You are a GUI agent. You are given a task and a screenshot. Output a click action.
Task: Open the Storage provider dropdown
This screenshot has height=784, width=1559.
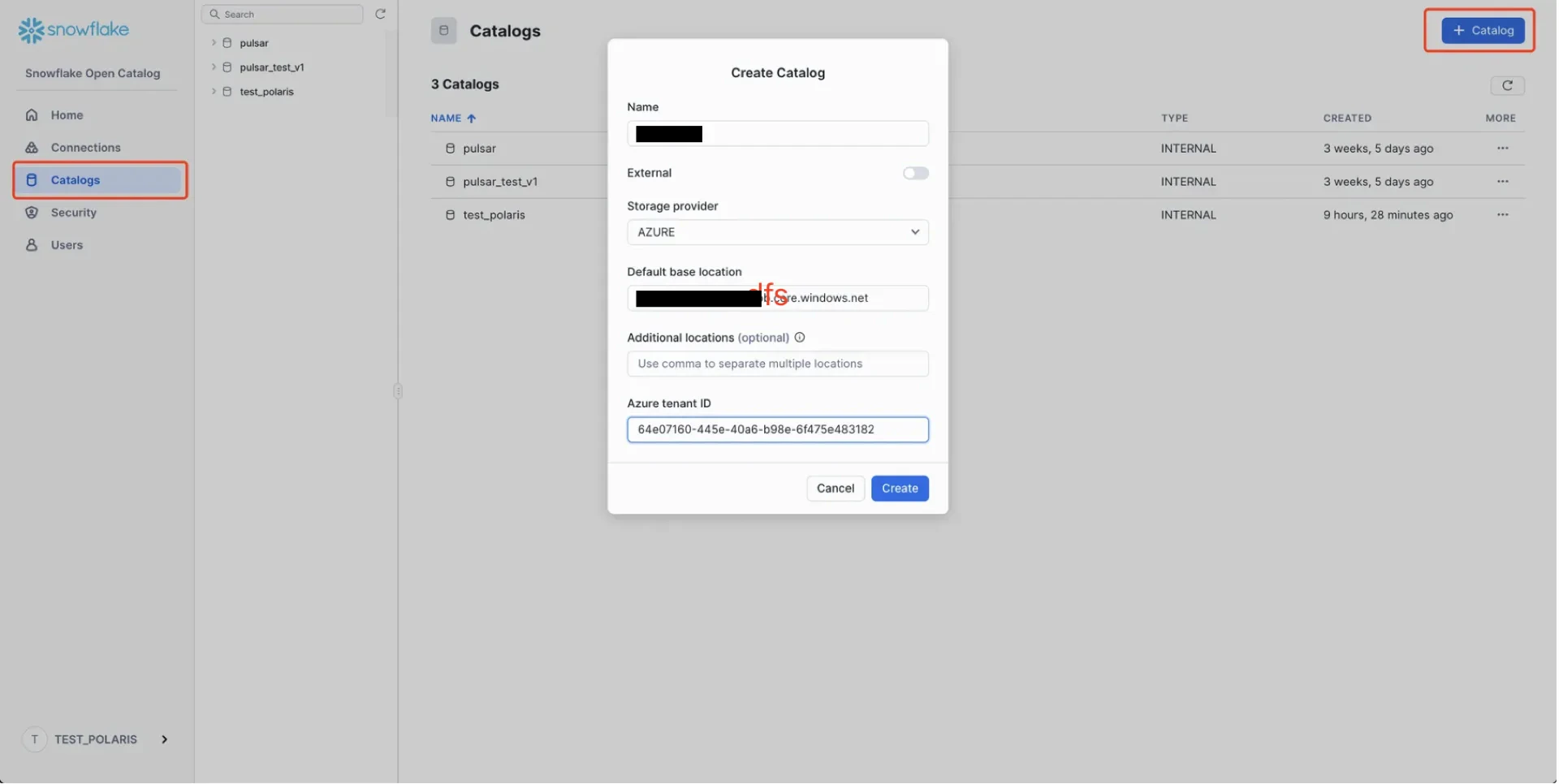778,232
